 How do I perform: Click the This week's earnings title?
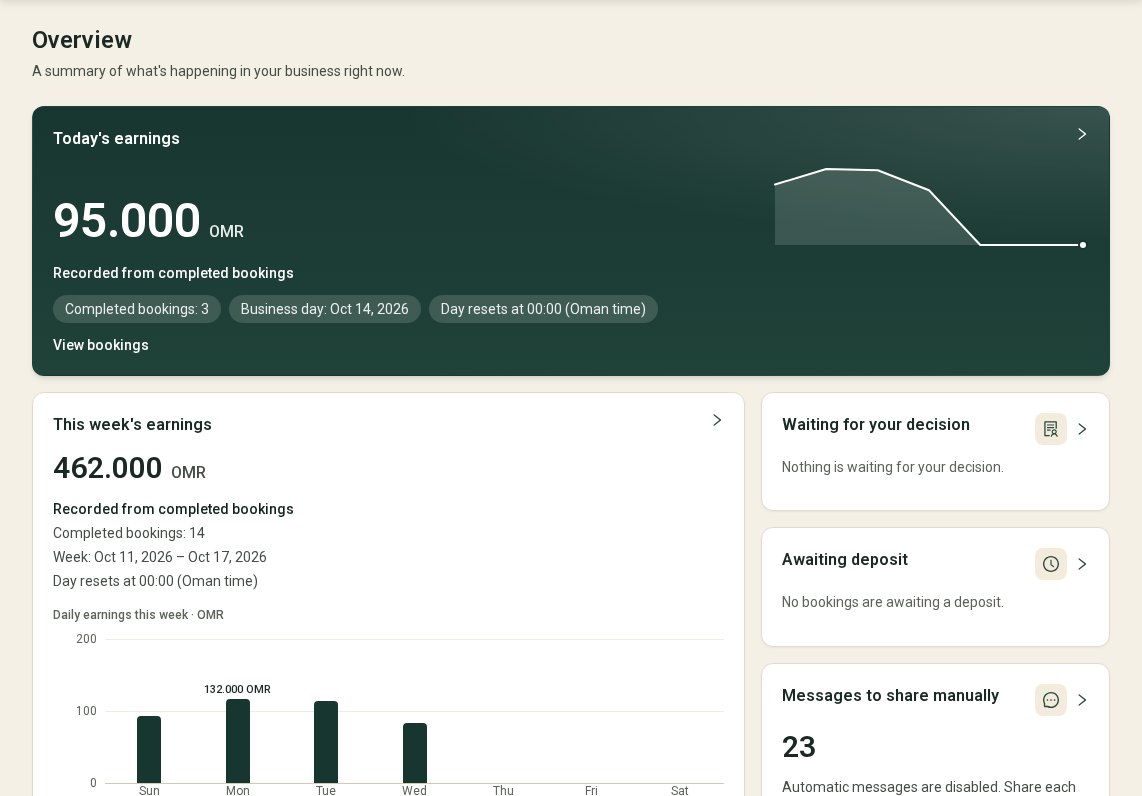(x=133, y=425)
